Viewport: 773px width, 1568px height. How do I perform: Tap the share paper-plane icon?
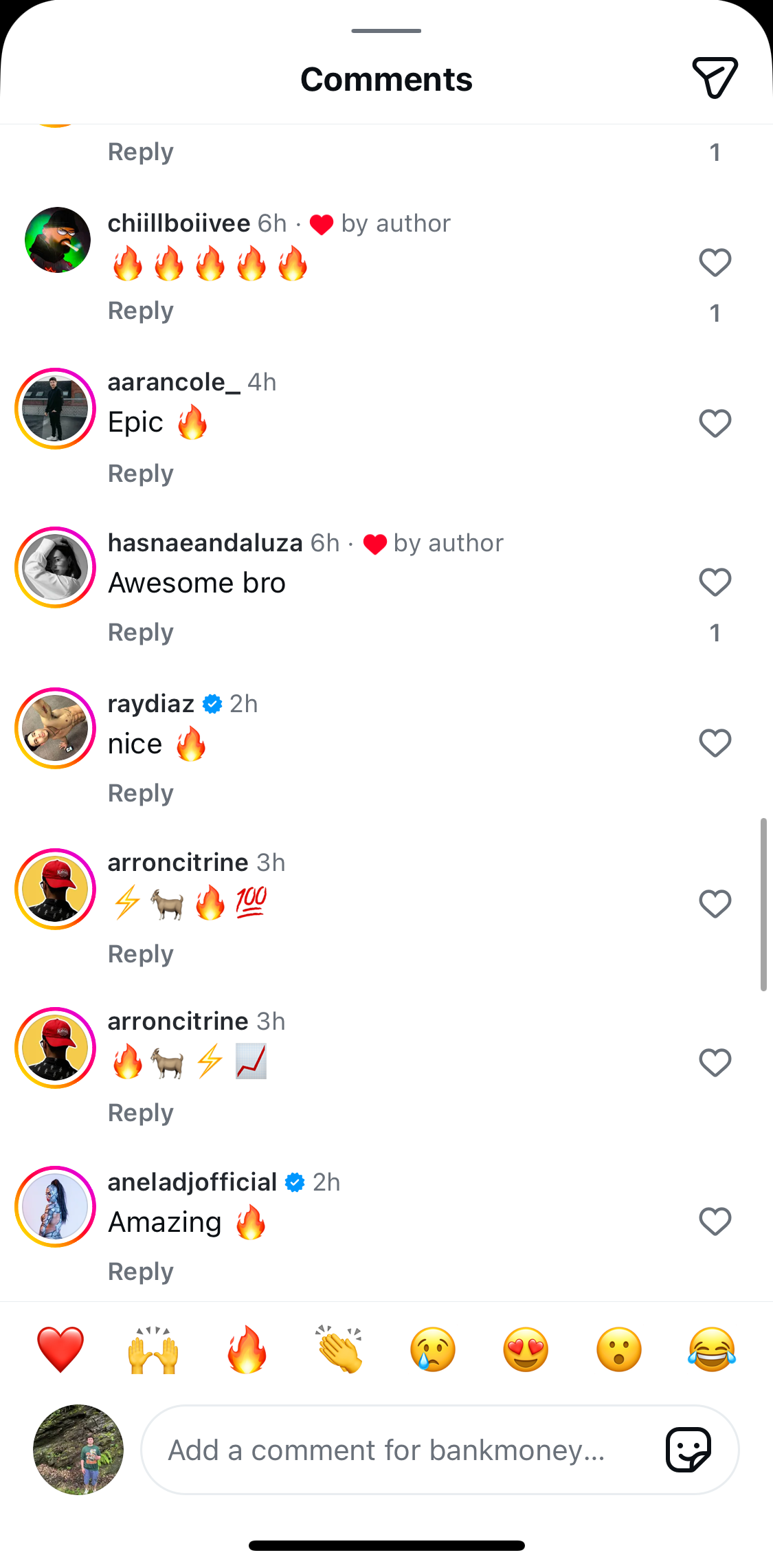[715, 77]
